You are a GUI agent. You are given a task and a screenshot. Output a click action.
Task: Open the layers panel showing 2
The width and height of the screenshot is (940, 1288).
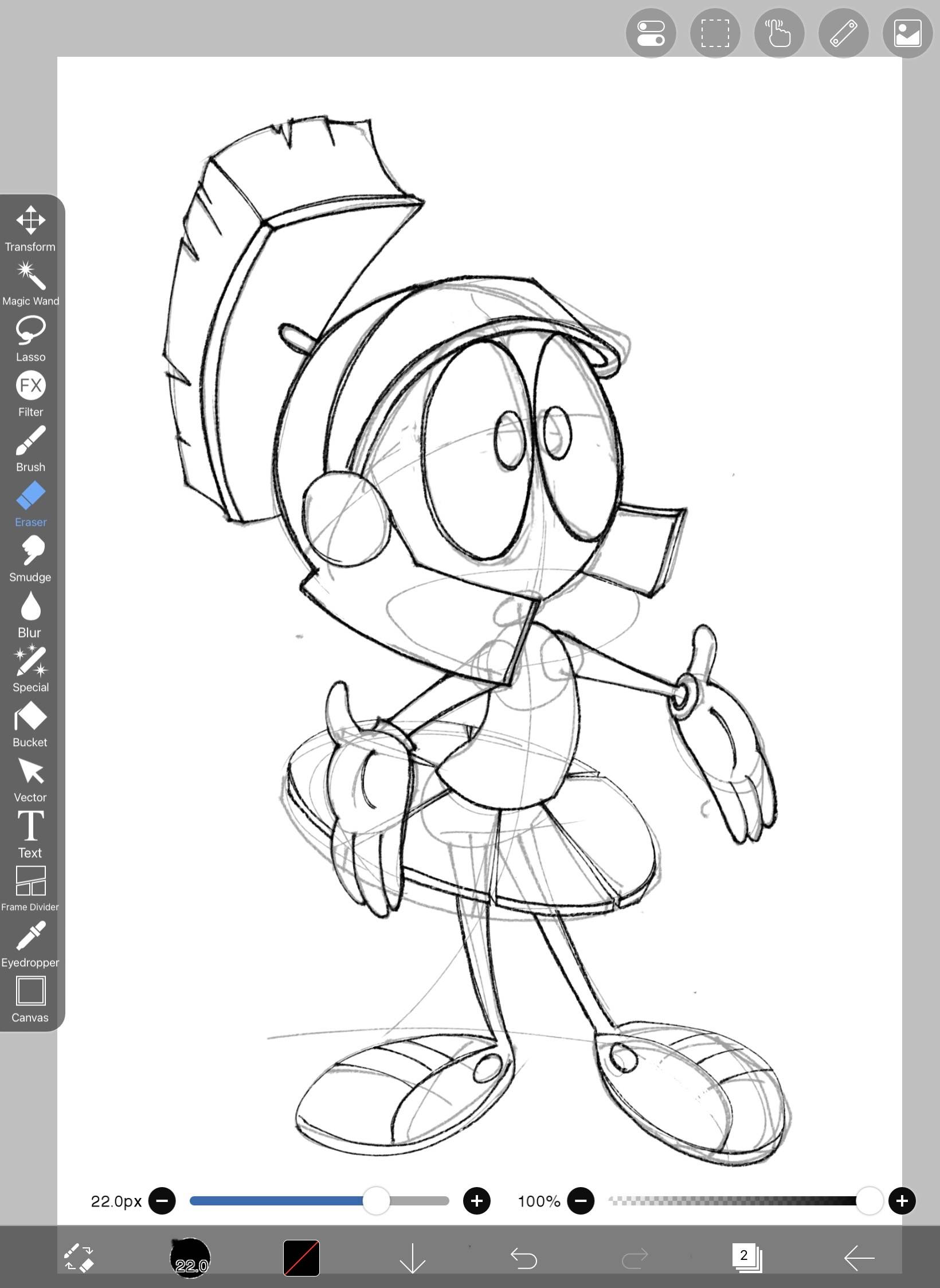pyautogui.click(x=747, y=1258)
